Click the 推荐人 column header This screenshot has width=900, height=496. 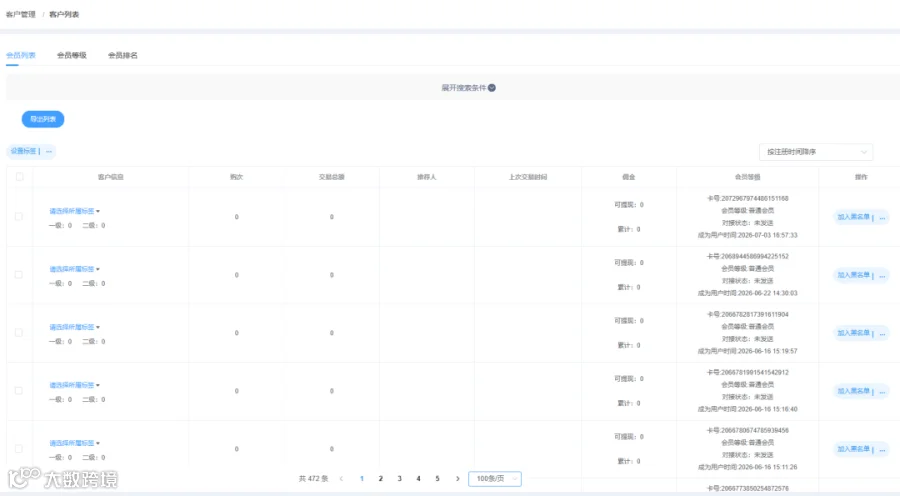pyautogui.click(x=426, y=177)
